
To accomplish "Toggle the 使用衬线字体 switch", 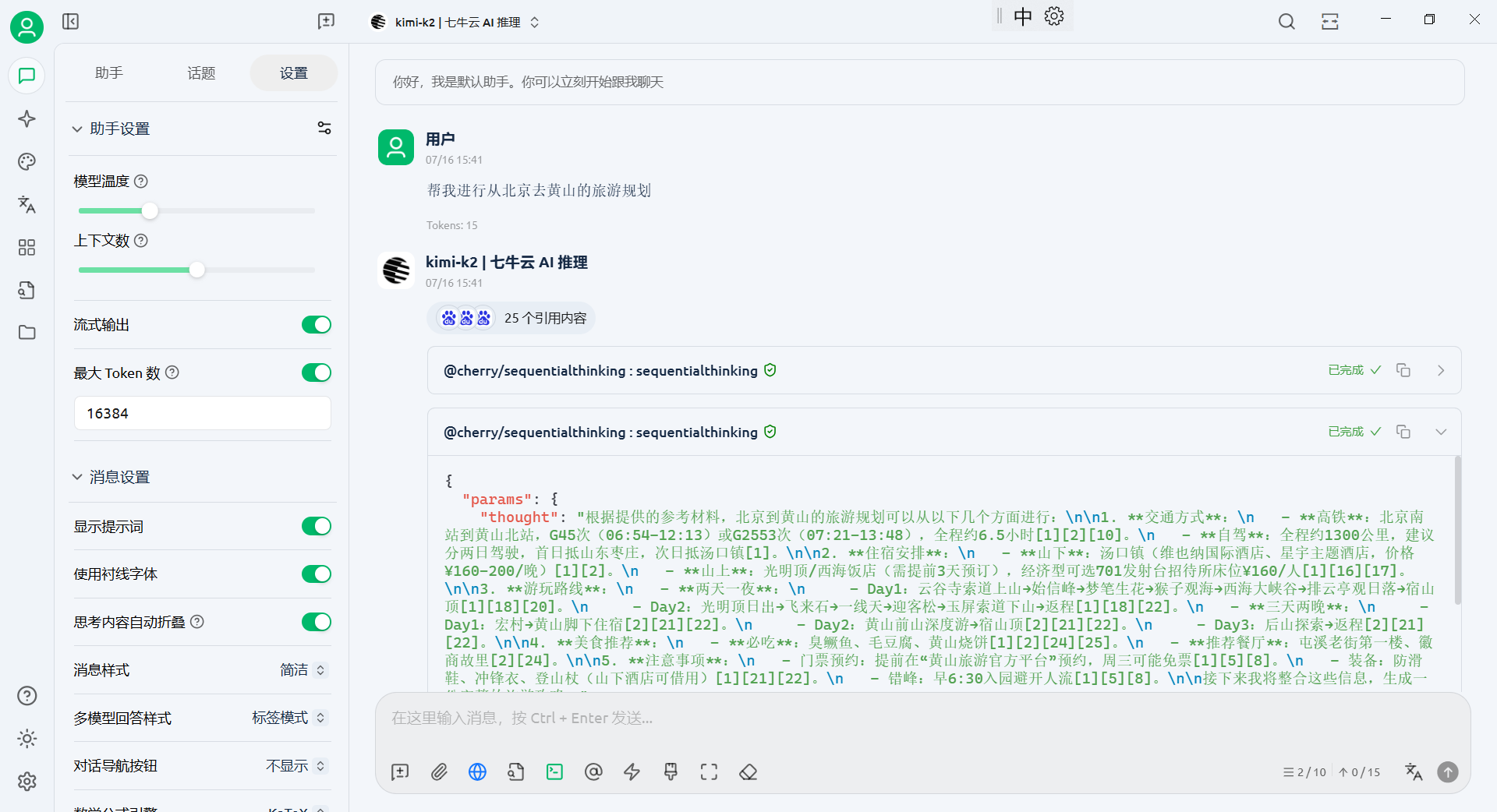I will 317,574.
